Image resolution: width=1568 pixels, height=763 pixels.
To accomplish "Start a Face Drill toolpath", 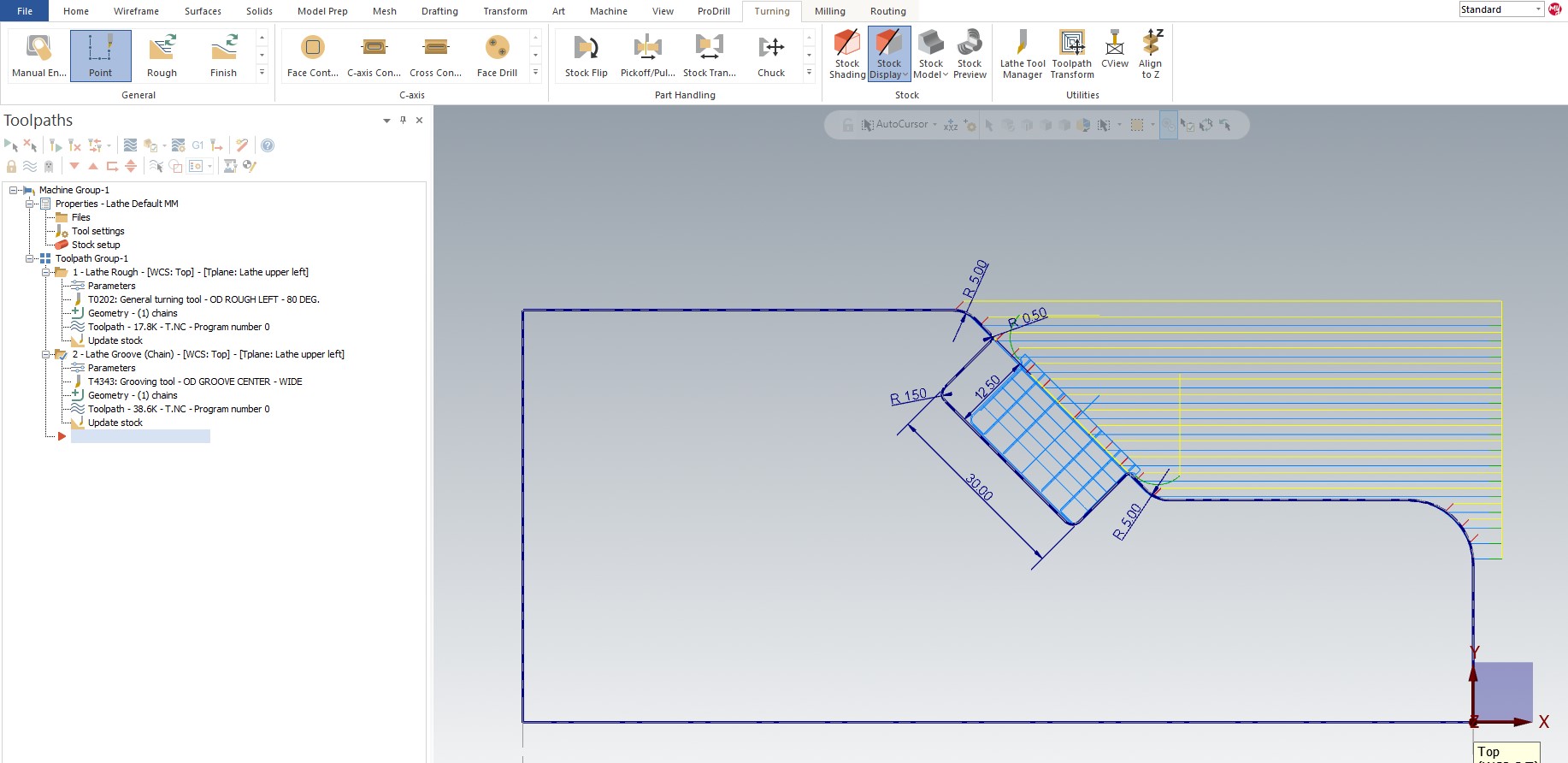I will [498, 56].
